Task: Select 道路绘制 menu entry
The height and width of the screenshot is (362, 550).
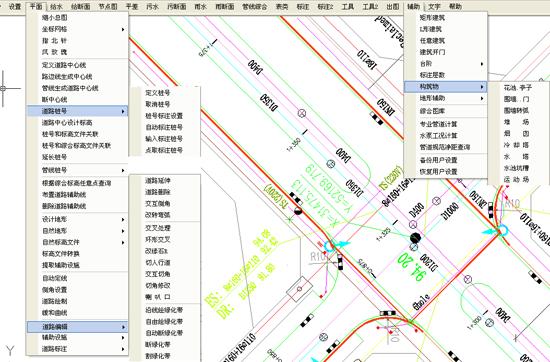Action: pos(54,301)
